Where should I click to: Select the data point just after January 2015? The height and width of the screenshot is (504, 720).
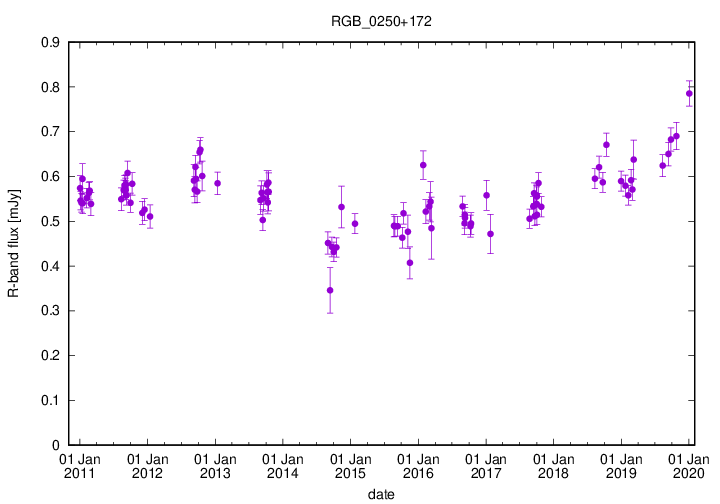click(x=355, y=224)
